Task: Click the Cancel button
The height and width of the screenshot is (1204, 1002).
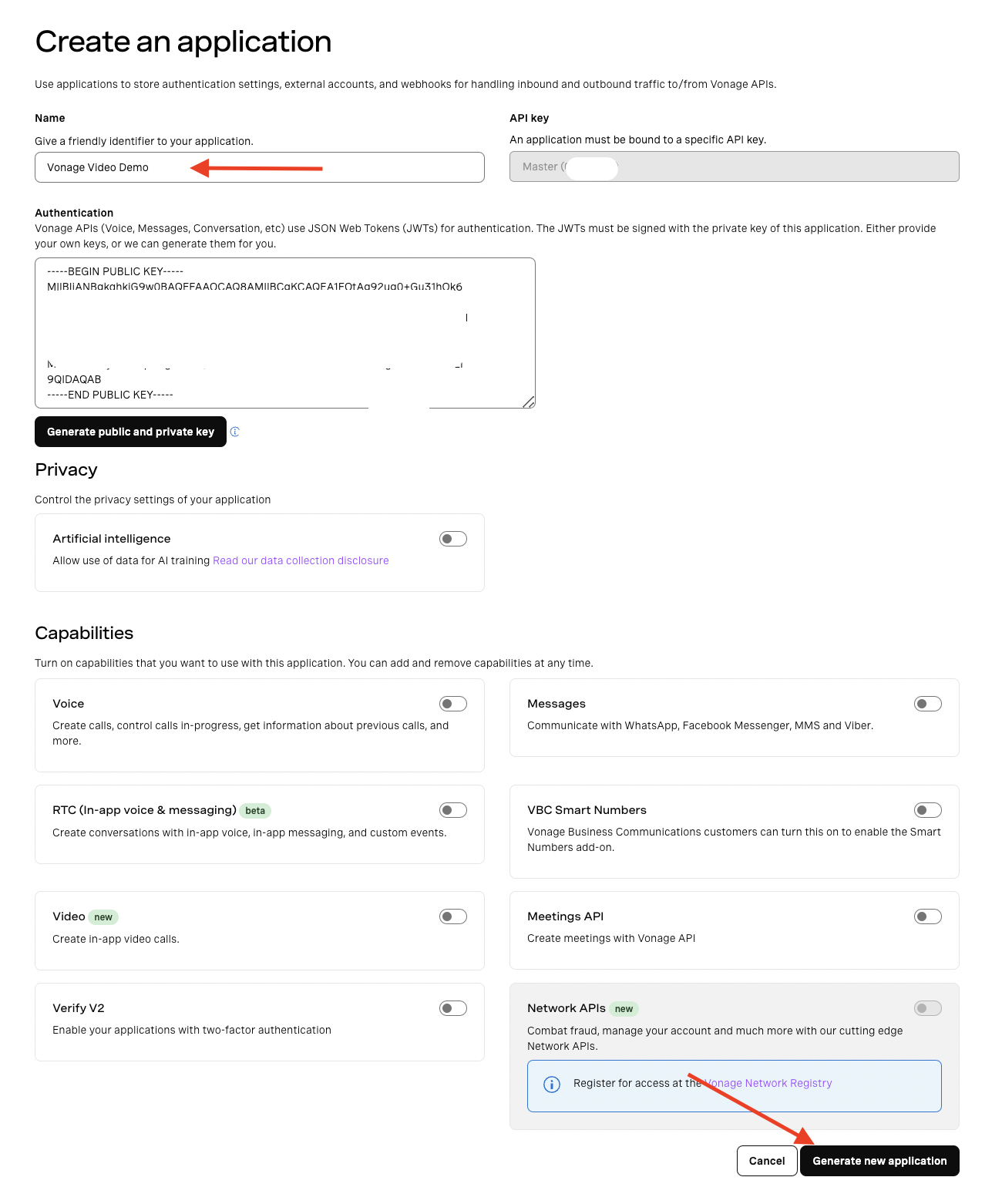Action: click(767, 1160)
